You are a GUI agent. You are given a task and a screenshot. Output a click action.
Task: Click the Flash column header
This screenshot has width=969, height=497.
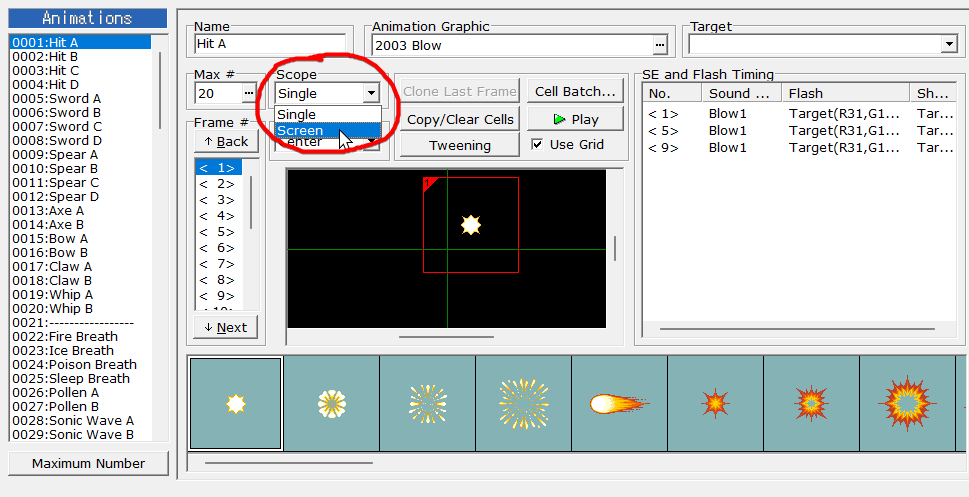[846, 93]
